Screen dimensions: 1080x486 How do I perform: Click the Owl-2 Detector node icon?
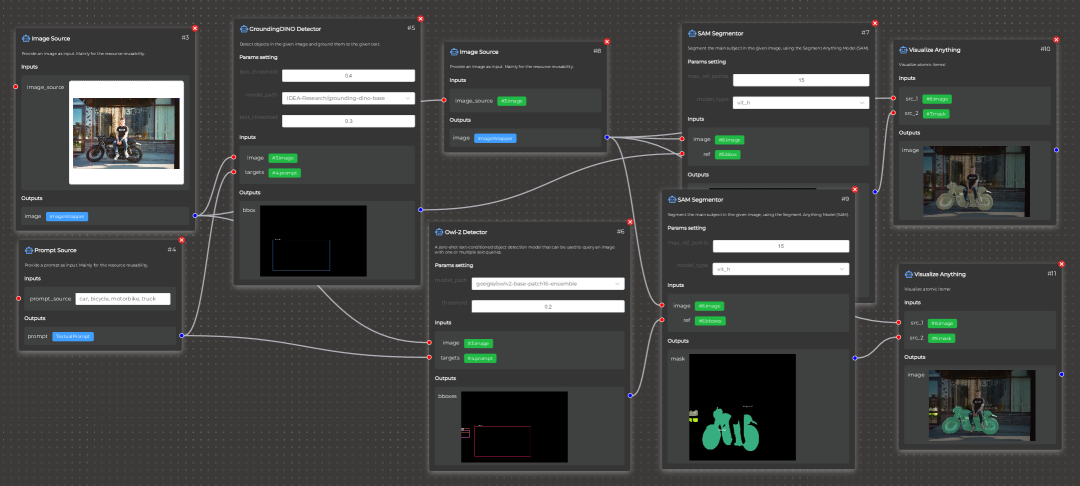point(438,231)
